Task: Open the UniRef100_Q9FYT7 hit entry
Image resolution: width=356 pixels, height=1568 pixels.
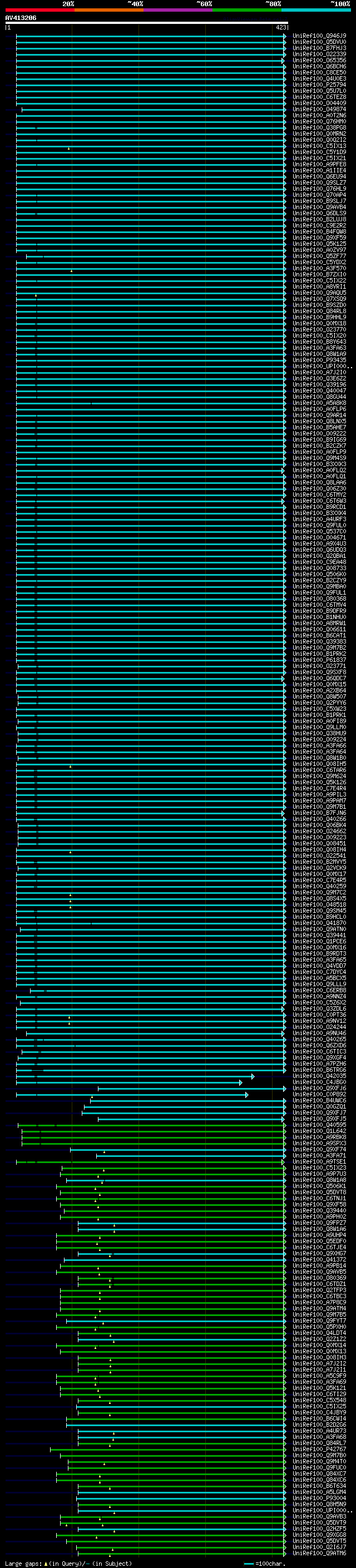Action: tap(319, 1321)
